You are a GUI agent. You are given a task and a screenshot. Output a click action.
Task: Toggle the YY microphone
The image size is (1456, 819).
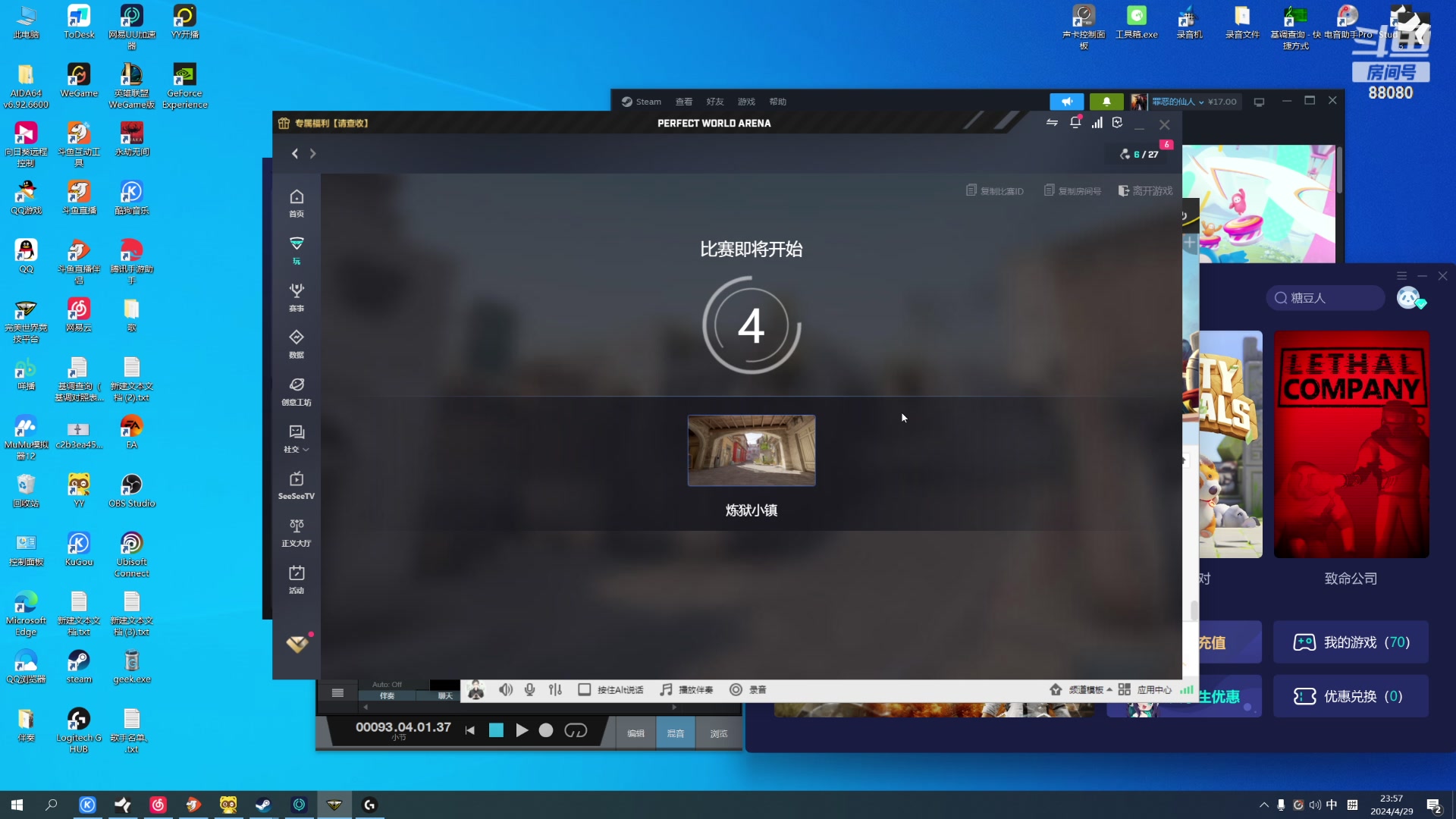click(530, 689)
